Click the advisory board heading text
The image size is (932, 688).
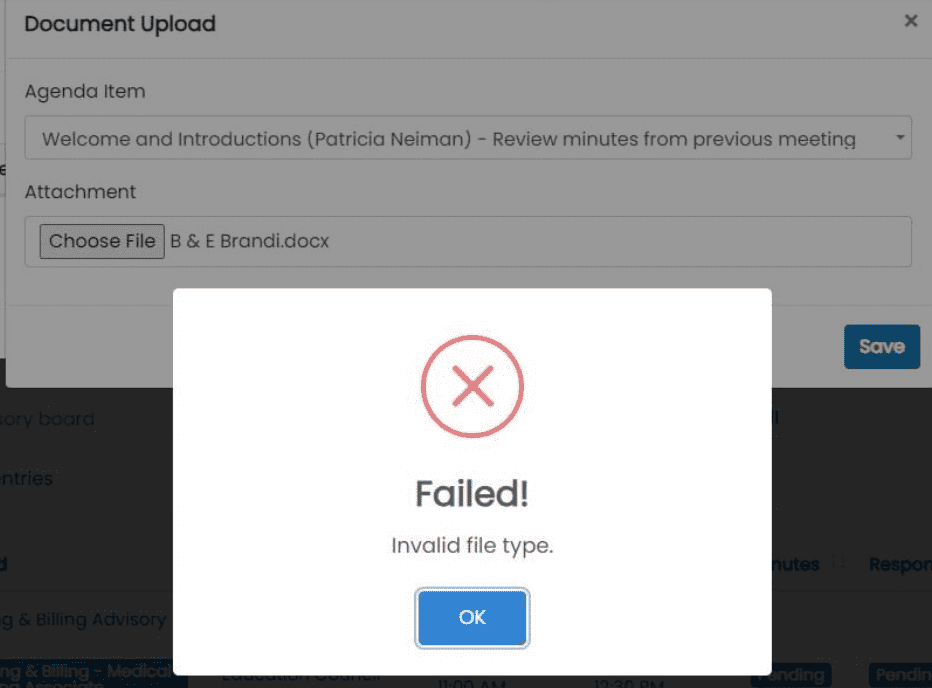[47, 419]
